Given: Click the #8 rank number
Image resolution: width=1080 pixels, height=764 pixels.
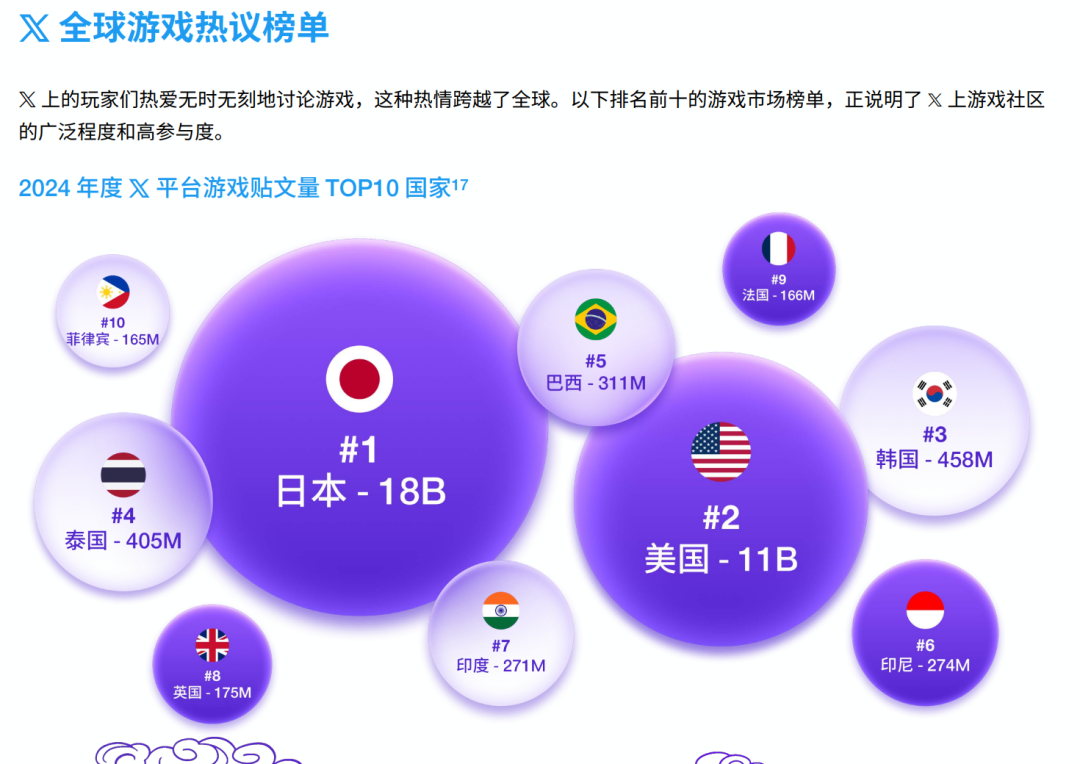Looking at the screenshot, I should 212,676.
